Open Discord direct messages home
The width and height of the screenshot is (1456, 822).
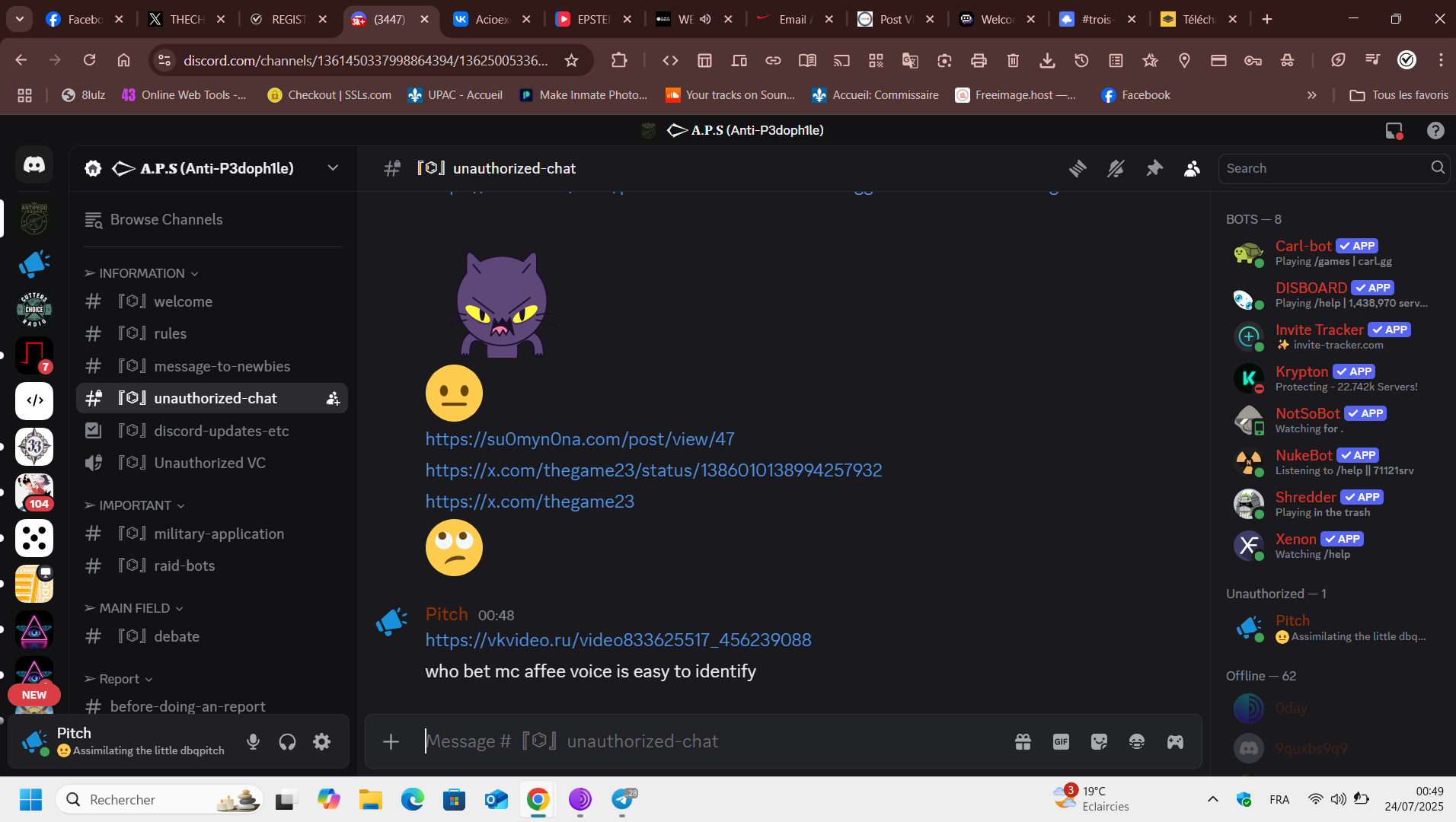click(x=34, y=164)
